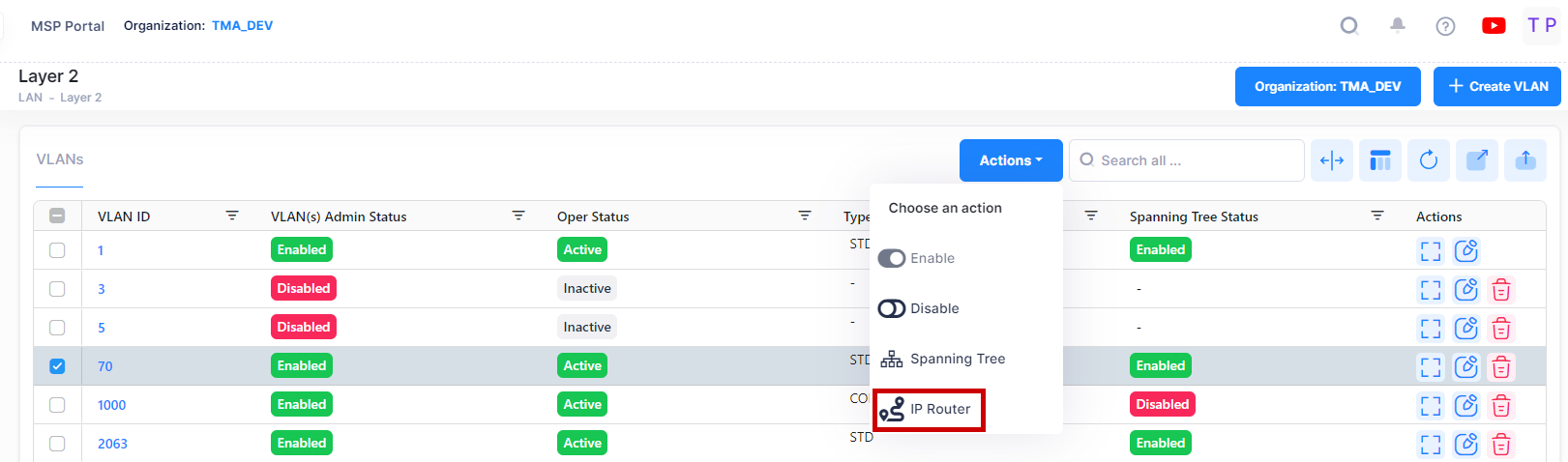Click the refresh table icon

tap(1429, 160)
